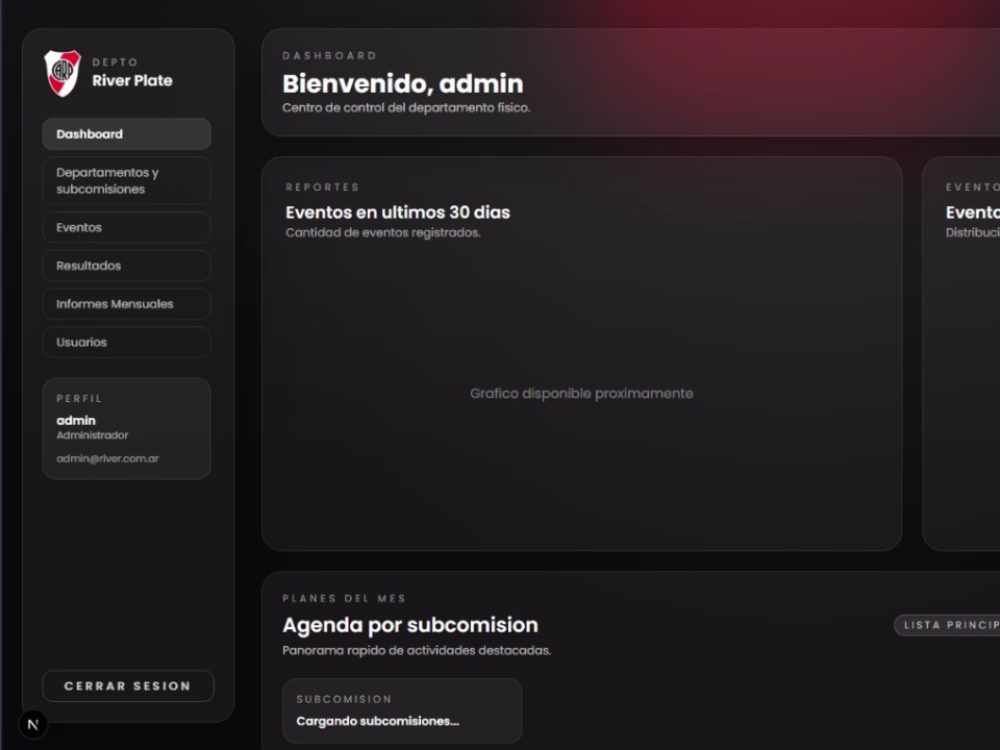The image size is (1000, 750).
Task: Open the Dashboard menu item
Action: point(126,134)
